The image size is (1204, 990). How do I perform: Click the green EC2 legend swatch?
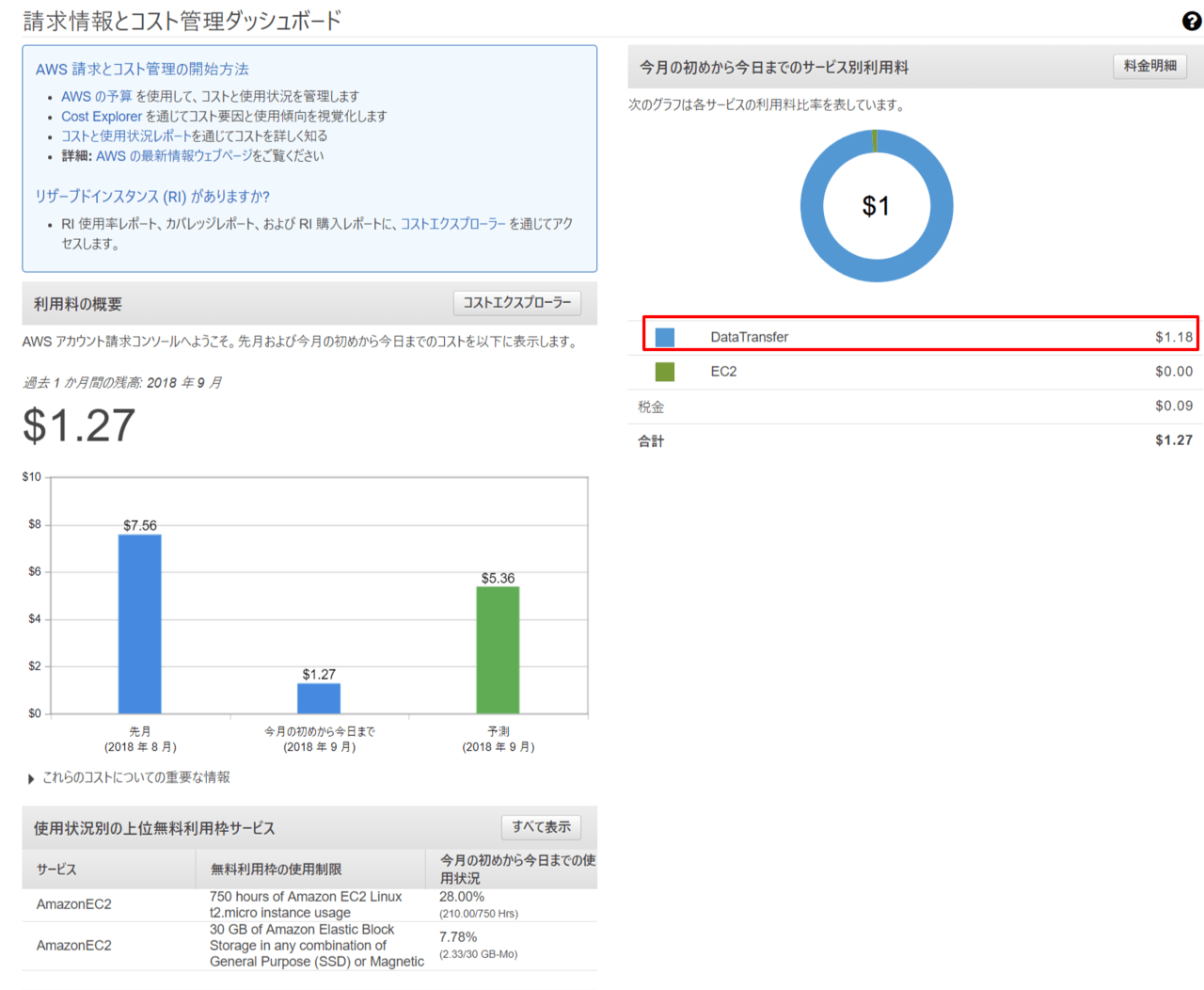click(x=664, y=372)
